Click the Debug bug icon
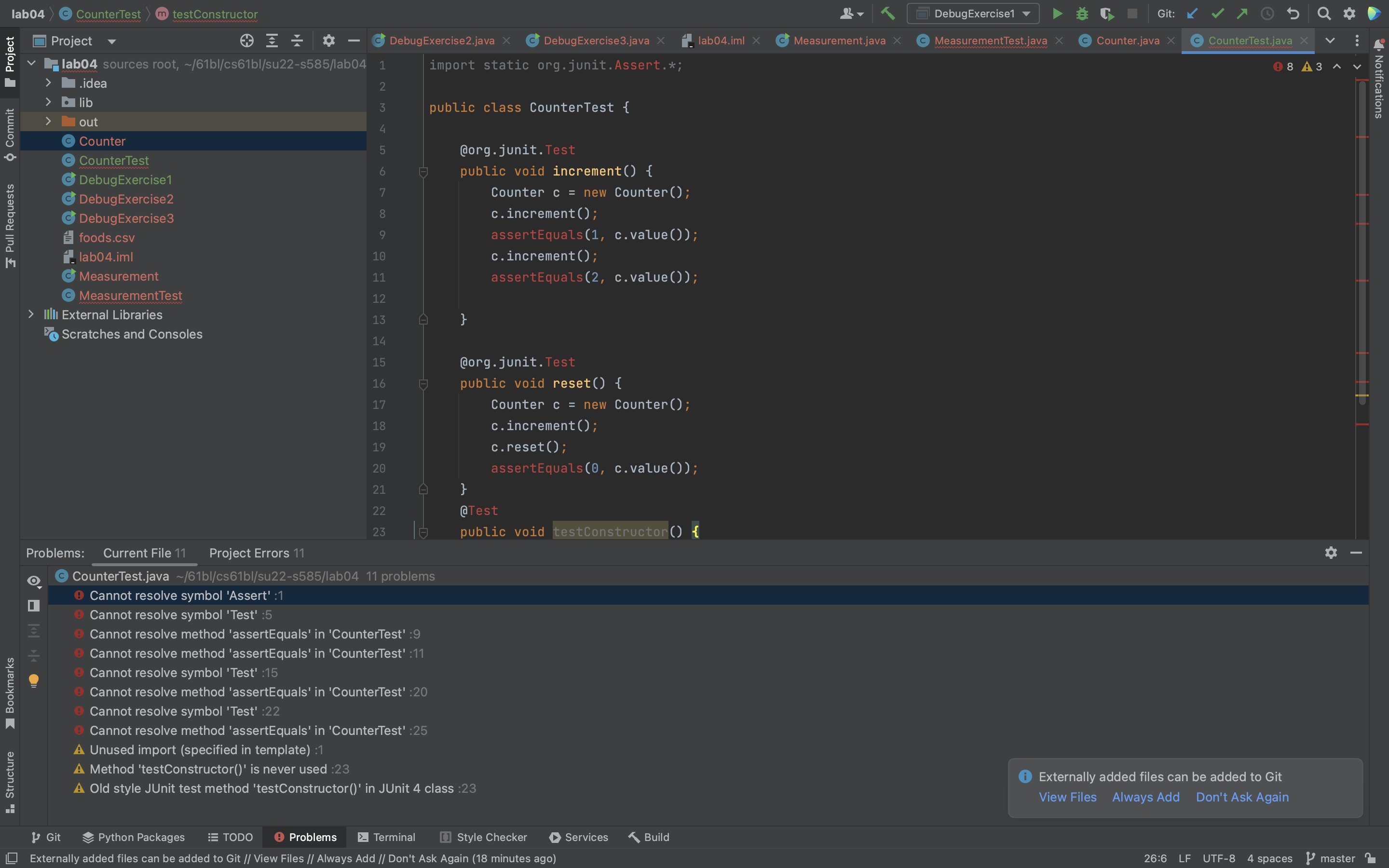The height and width of the screenshot is (868, 1389). [1082, 14]
